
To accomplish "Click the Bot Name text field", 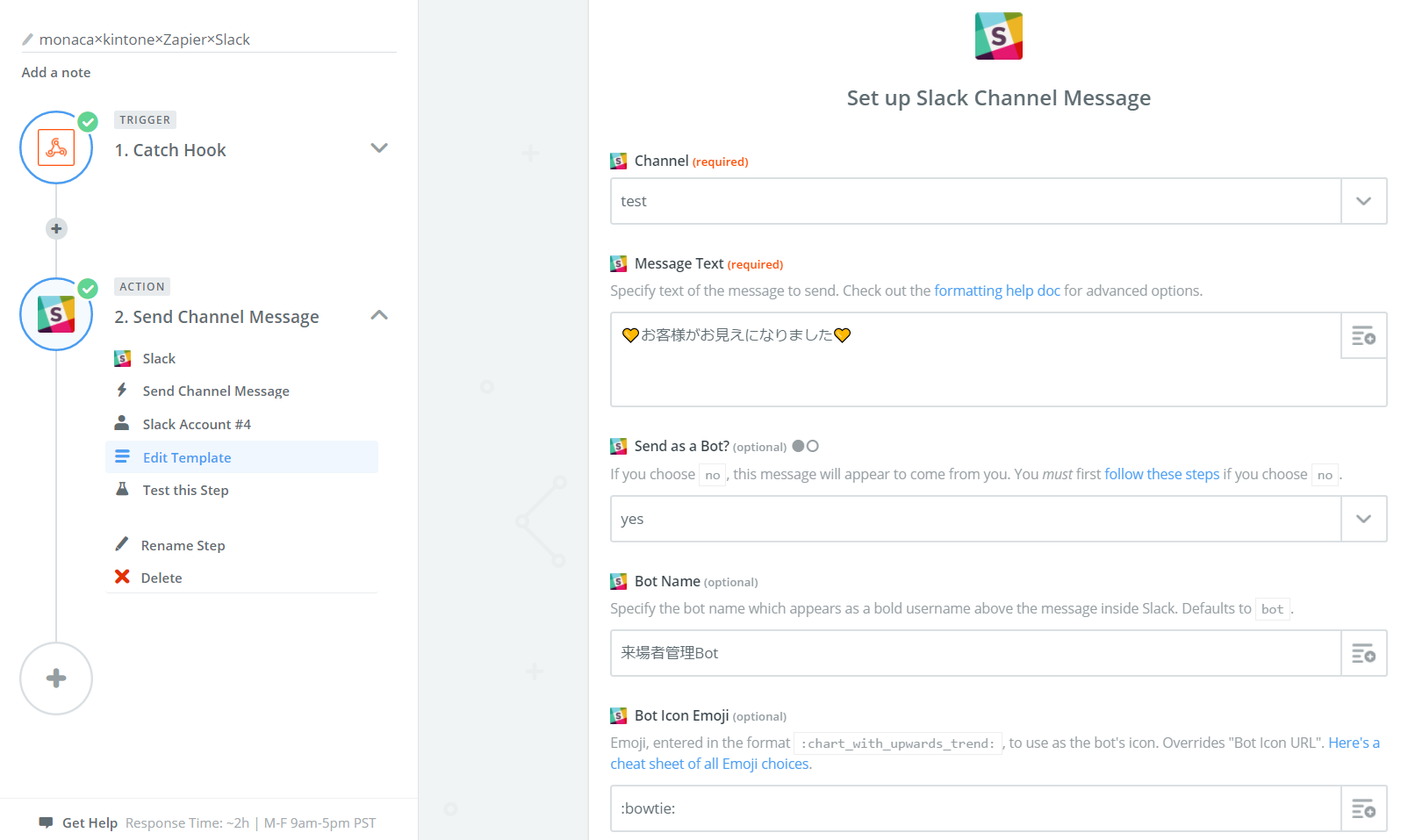I will coord(974,653).
